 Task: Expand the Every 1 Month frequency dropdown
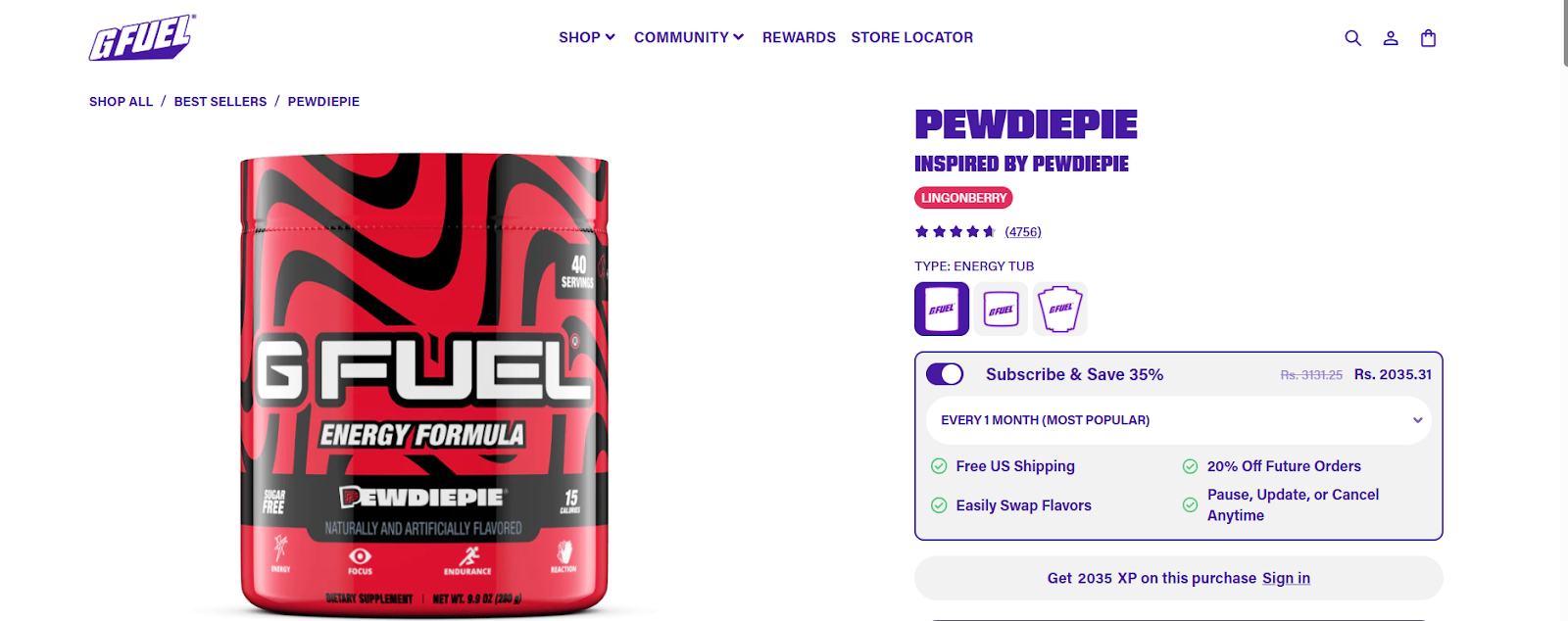1179,420
